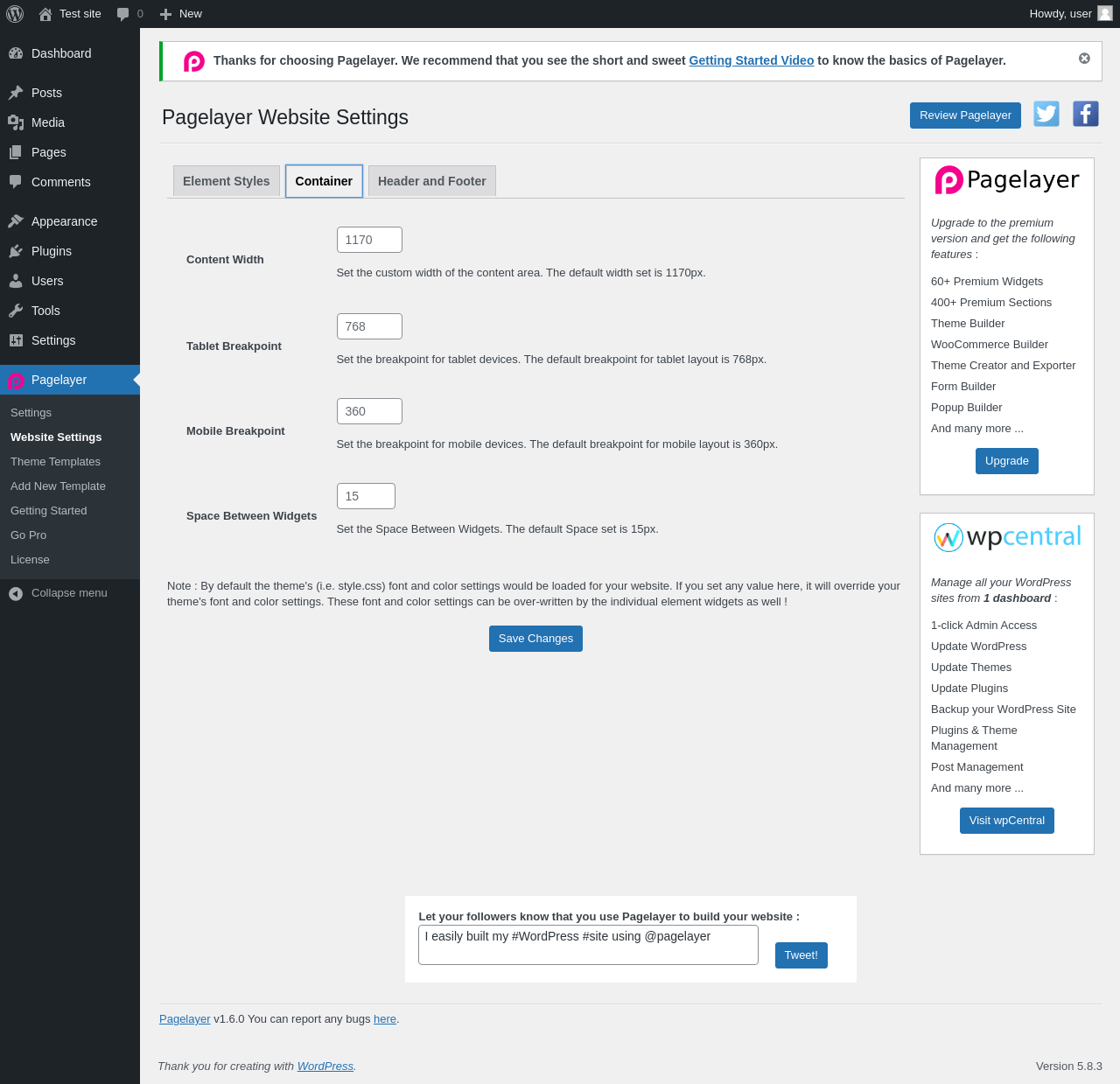Focus the Content Width input field
The height and width of the screenshot is (1084, 1120).
[x=369, y=240]
